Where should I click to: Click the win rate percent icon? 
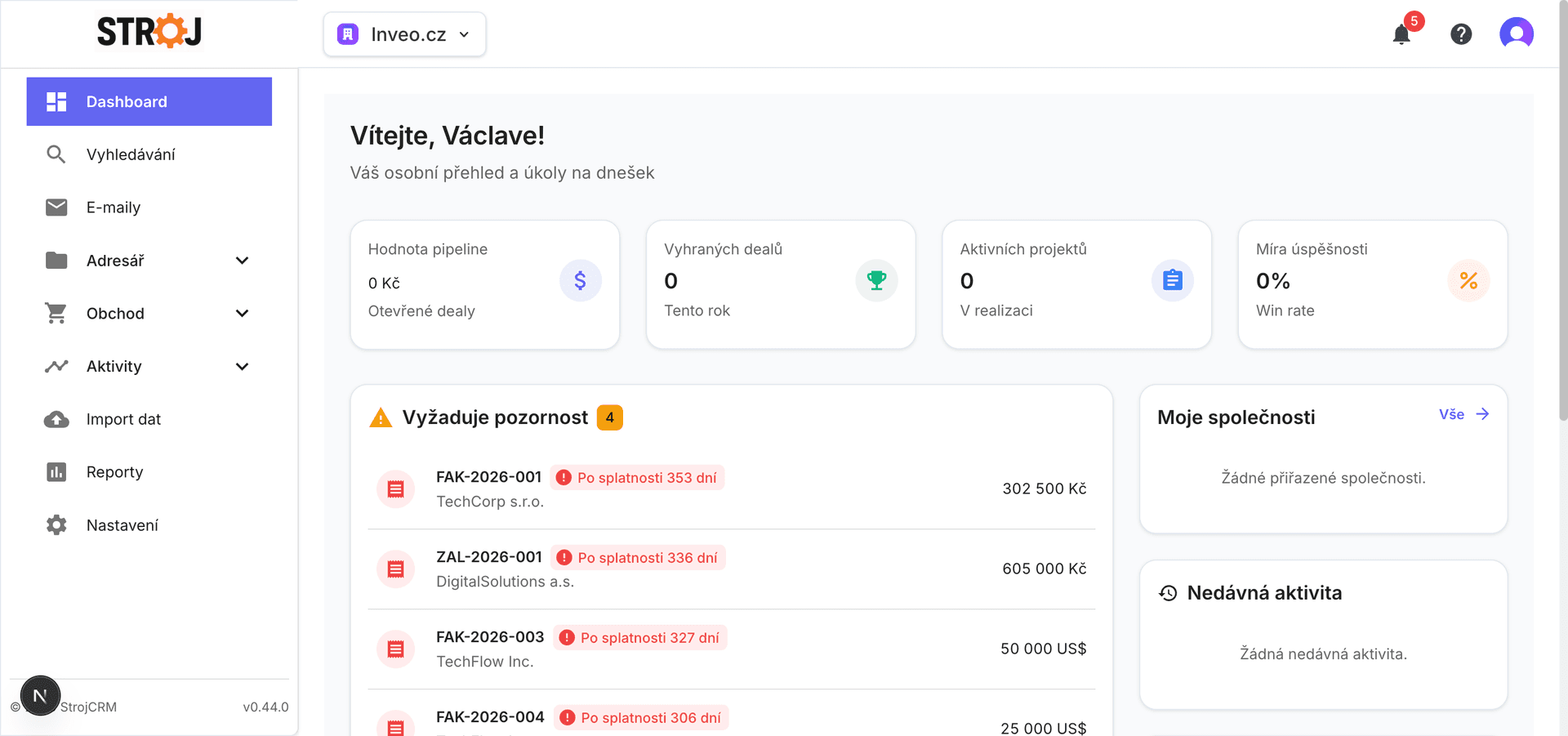tap(1468, 281)
